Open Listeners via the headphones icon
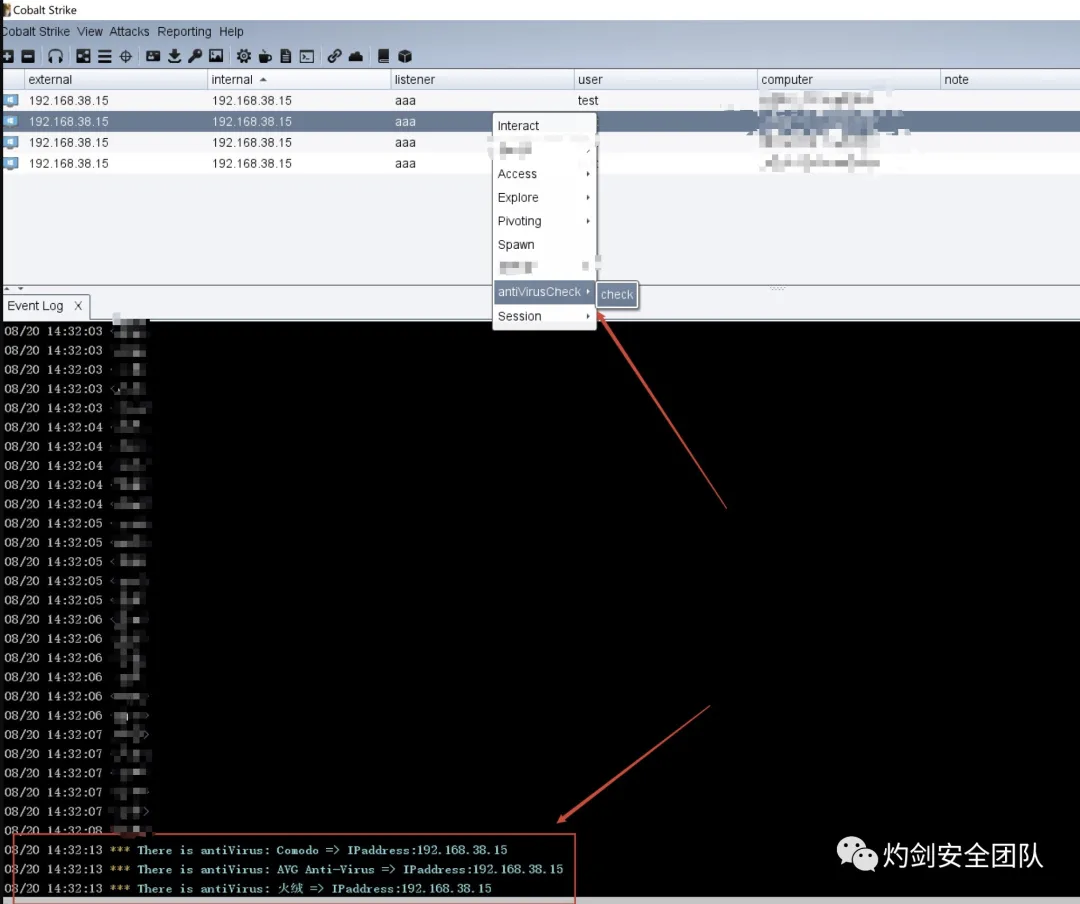The image size is (1080, 904). tap(56, 56)
